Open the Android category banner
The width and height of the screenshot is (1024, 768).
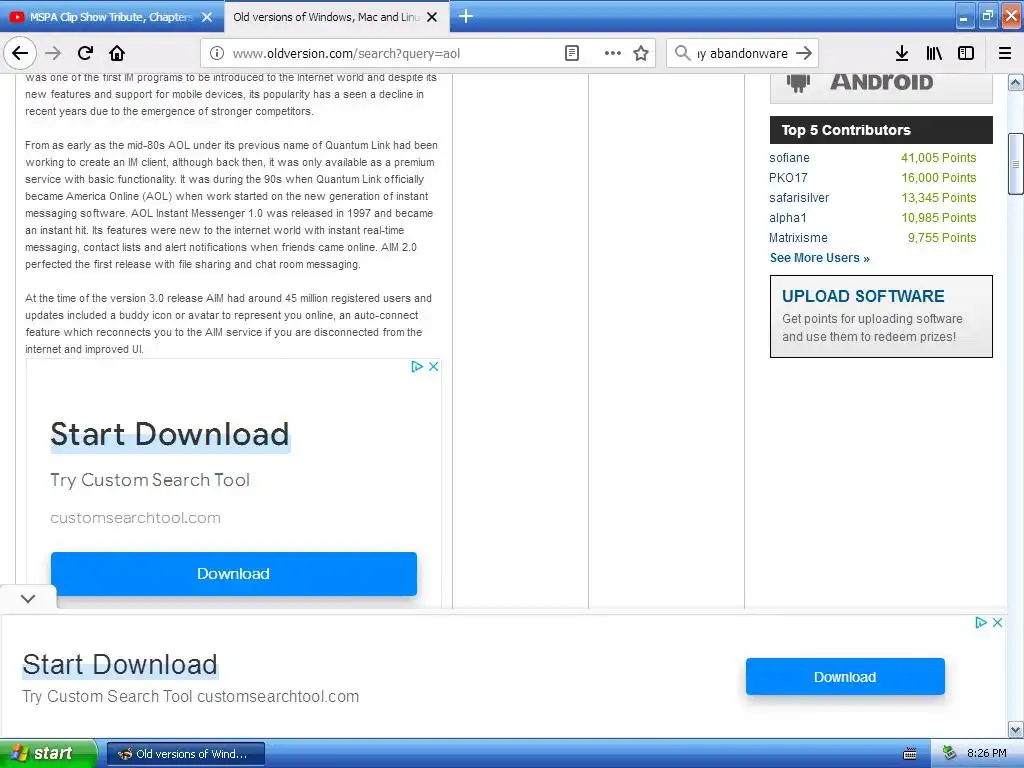[881, 88]
